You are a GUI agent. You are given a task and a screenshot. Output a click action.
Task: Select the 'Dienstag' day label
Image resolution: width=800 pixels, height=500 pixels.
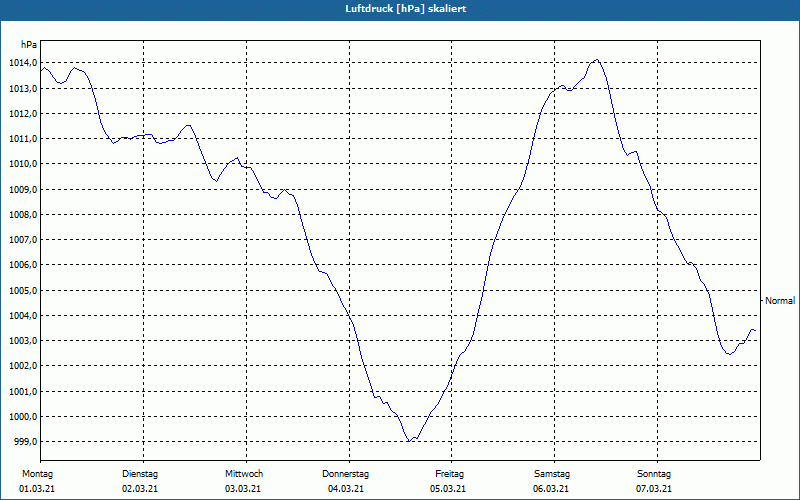[140, 474]
